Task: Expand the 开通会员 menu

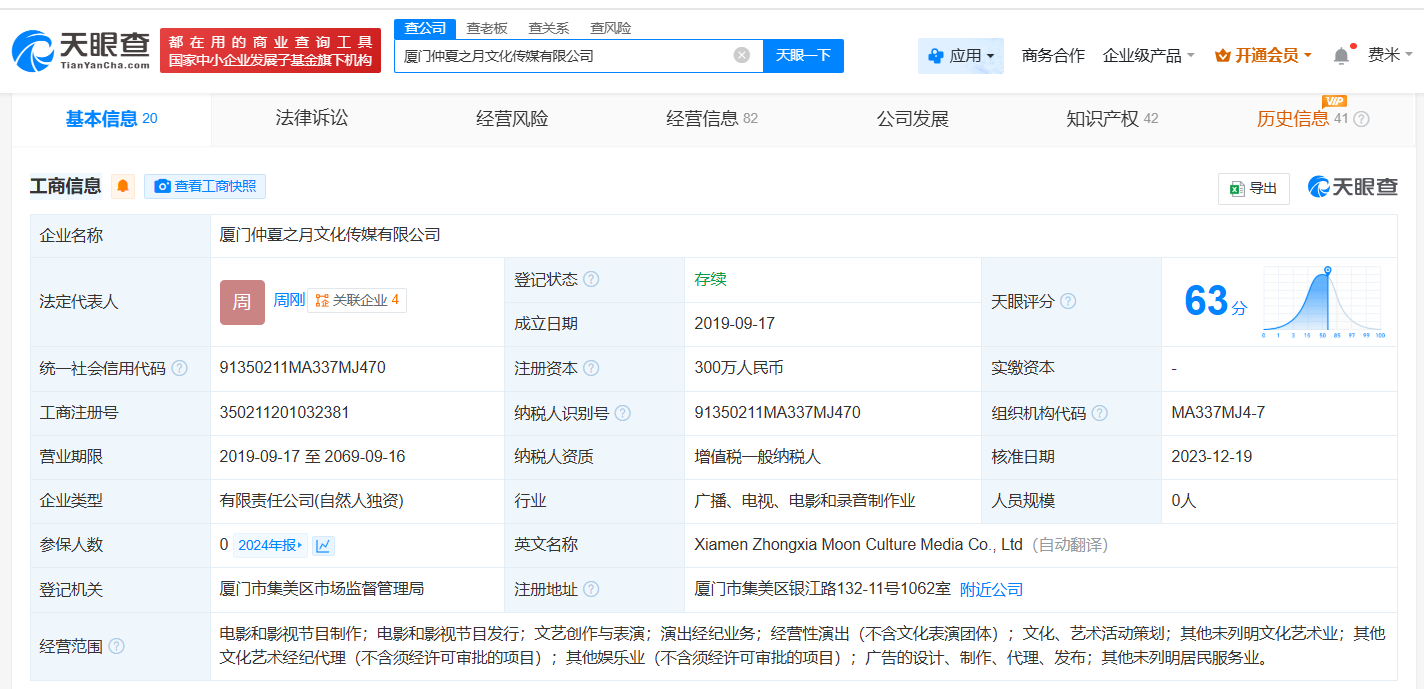Action: pos(1263,56)
